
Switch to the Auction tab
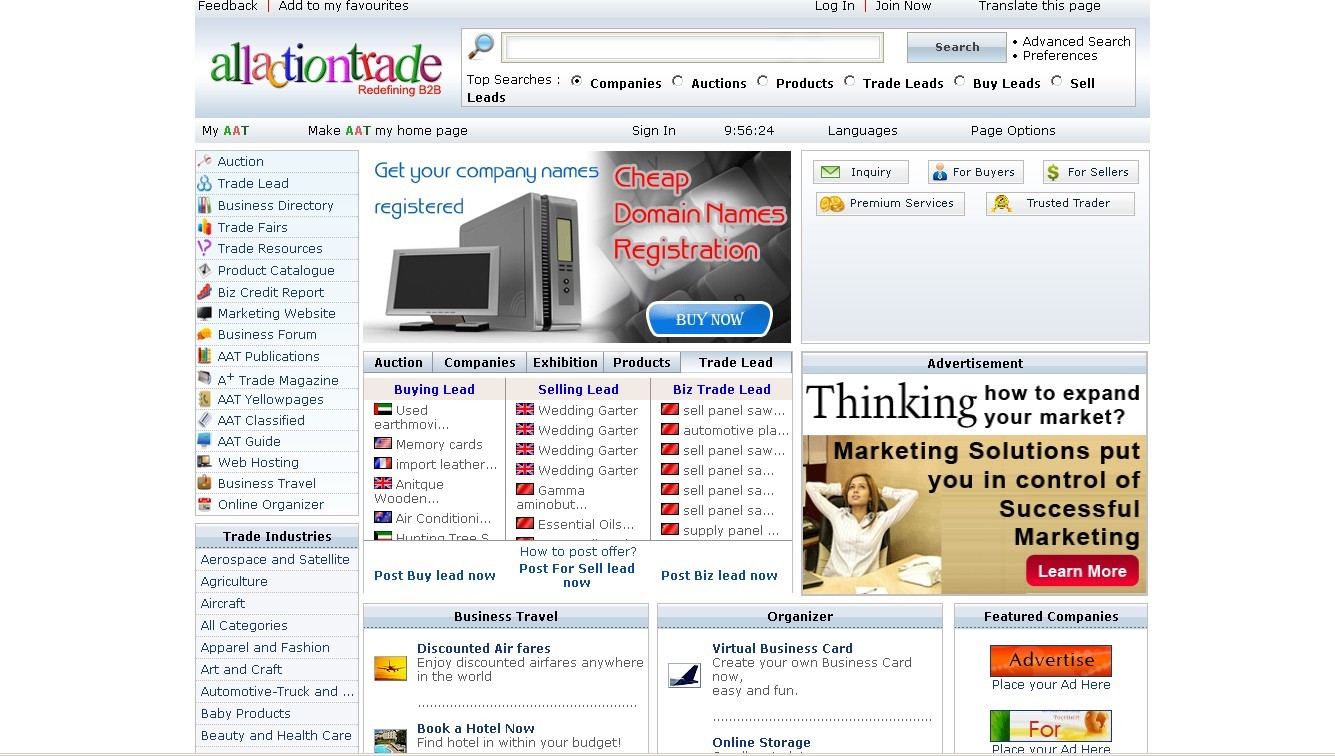tap(399, 362)
